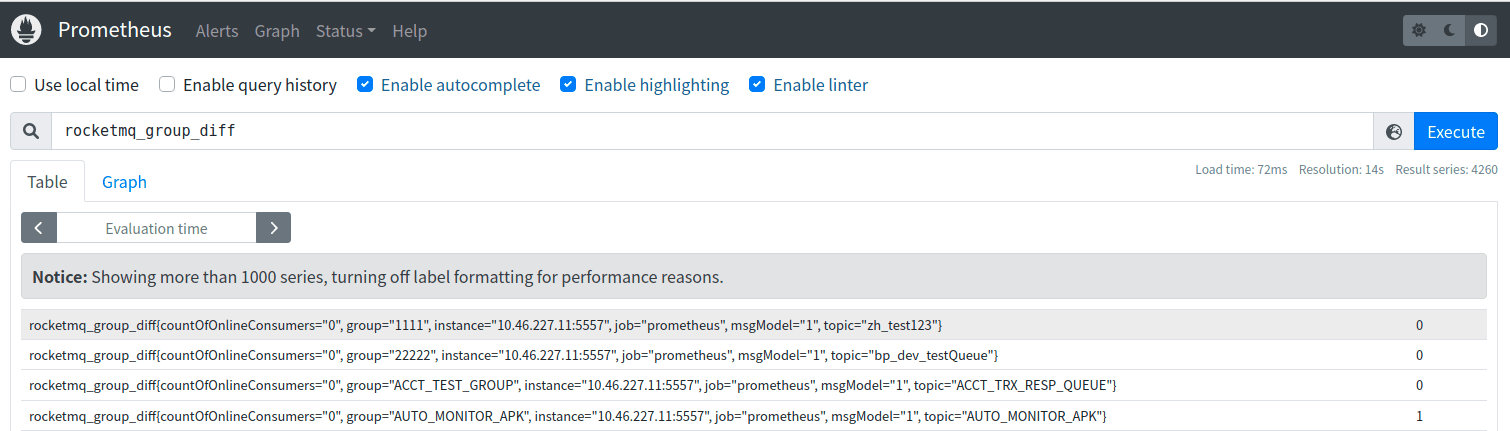
Task: Turn off Enable highlighting checkbox
Action: point(568,85)
